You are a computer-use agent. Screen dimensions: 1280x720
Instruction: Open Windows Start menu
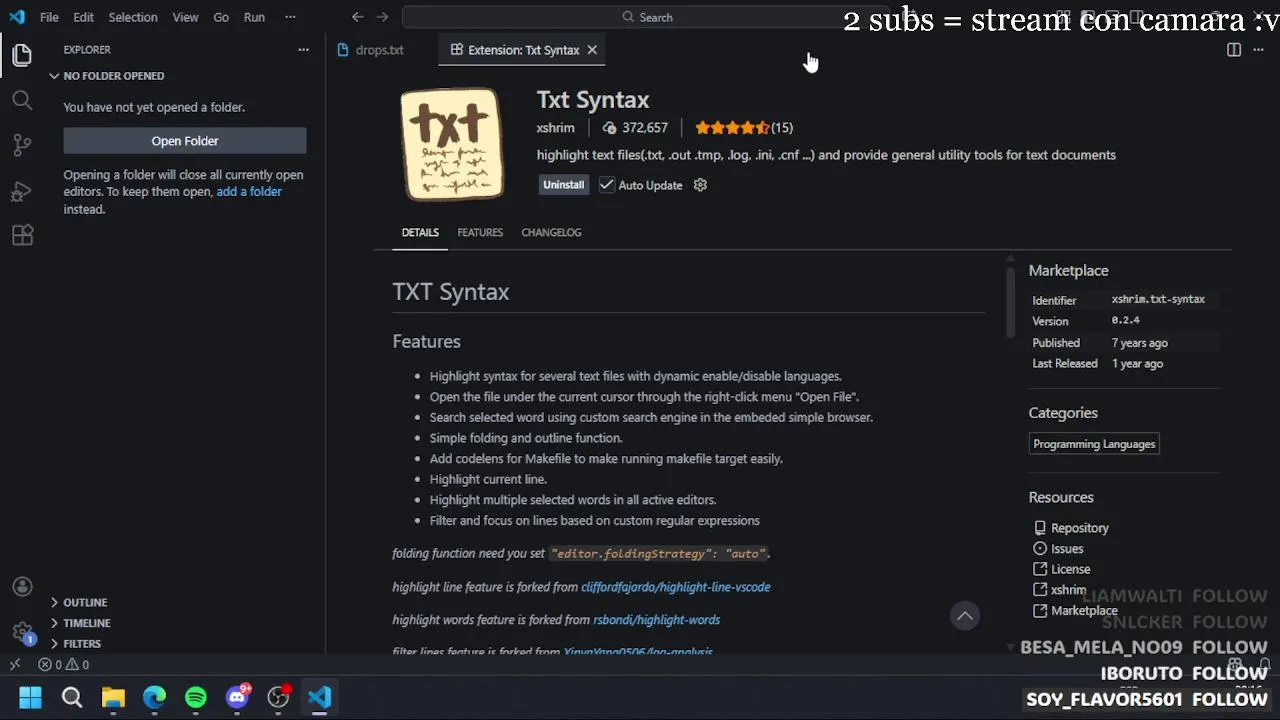point(30,697)
